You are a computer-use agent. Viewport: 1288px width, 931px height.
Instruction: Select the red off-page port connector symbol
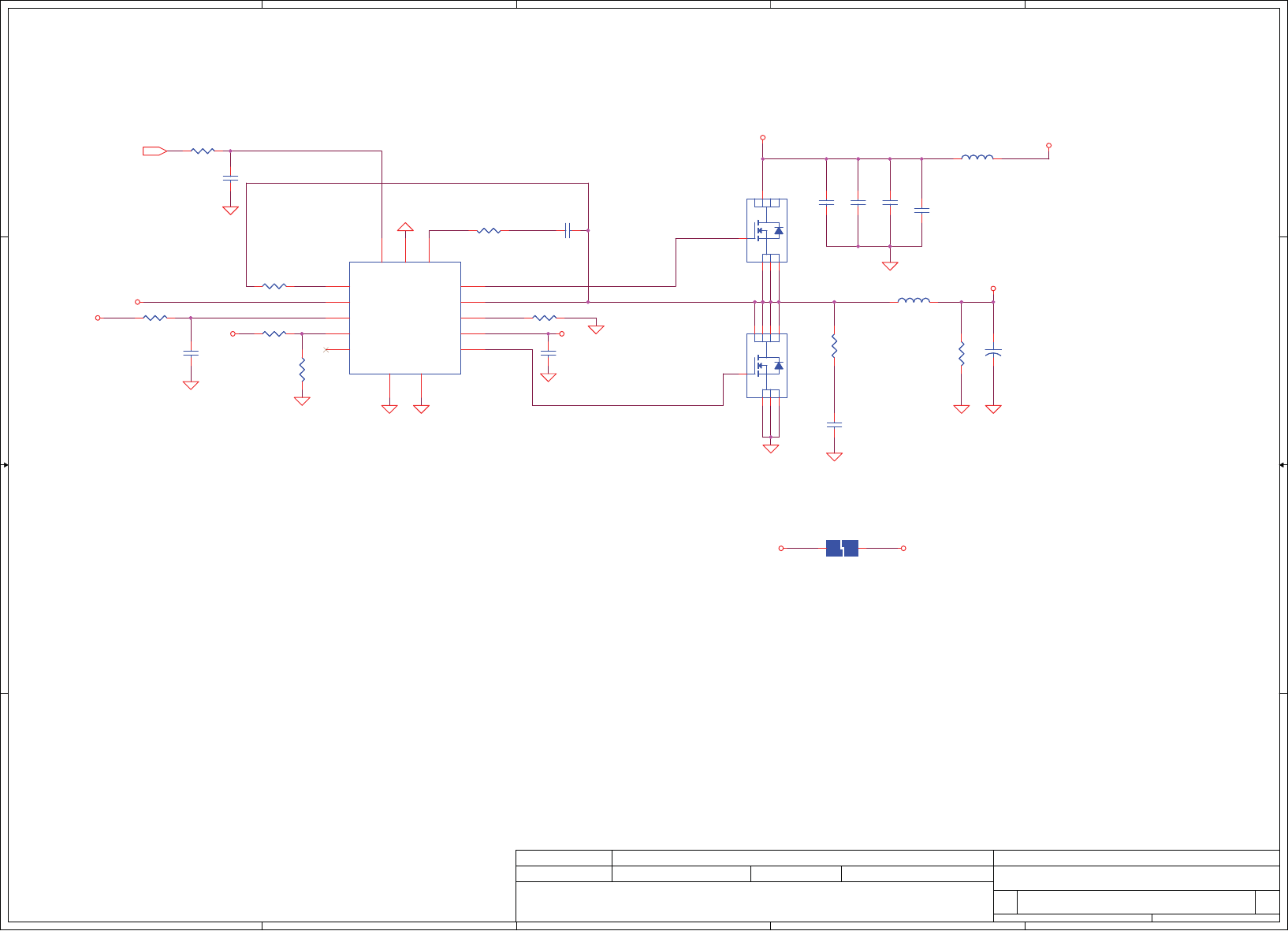coord(154,151)
